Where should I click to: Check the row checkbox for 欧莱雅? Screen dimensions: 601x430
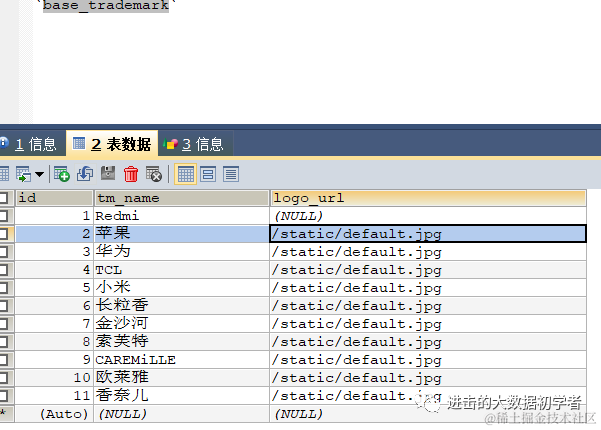pyautogui.click(x=4, y=378)
